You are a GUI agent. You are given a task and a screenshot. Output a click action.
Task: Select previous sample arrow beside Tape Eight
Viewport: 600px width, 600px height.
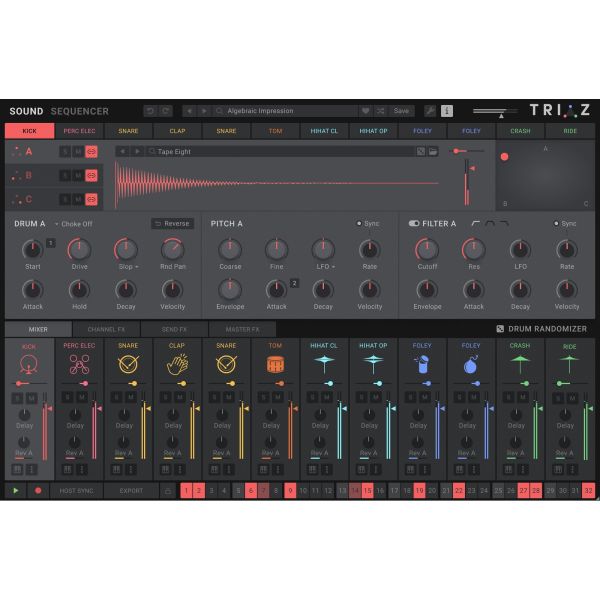(x=122, y=152)
